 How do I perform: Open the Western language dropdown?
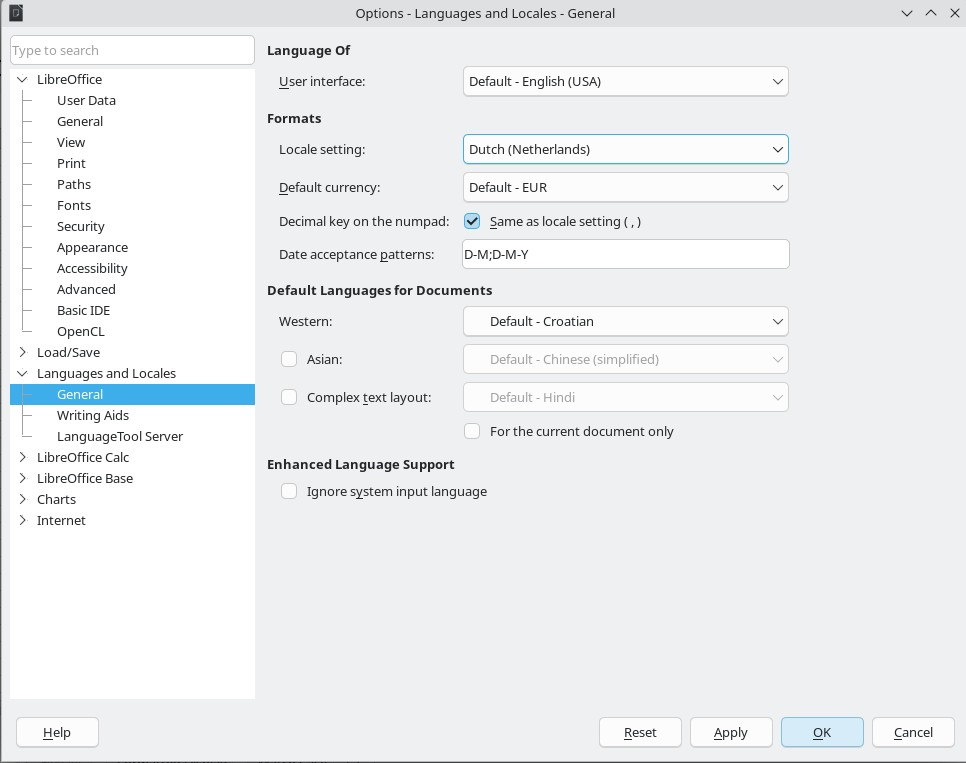coord(625,321)
